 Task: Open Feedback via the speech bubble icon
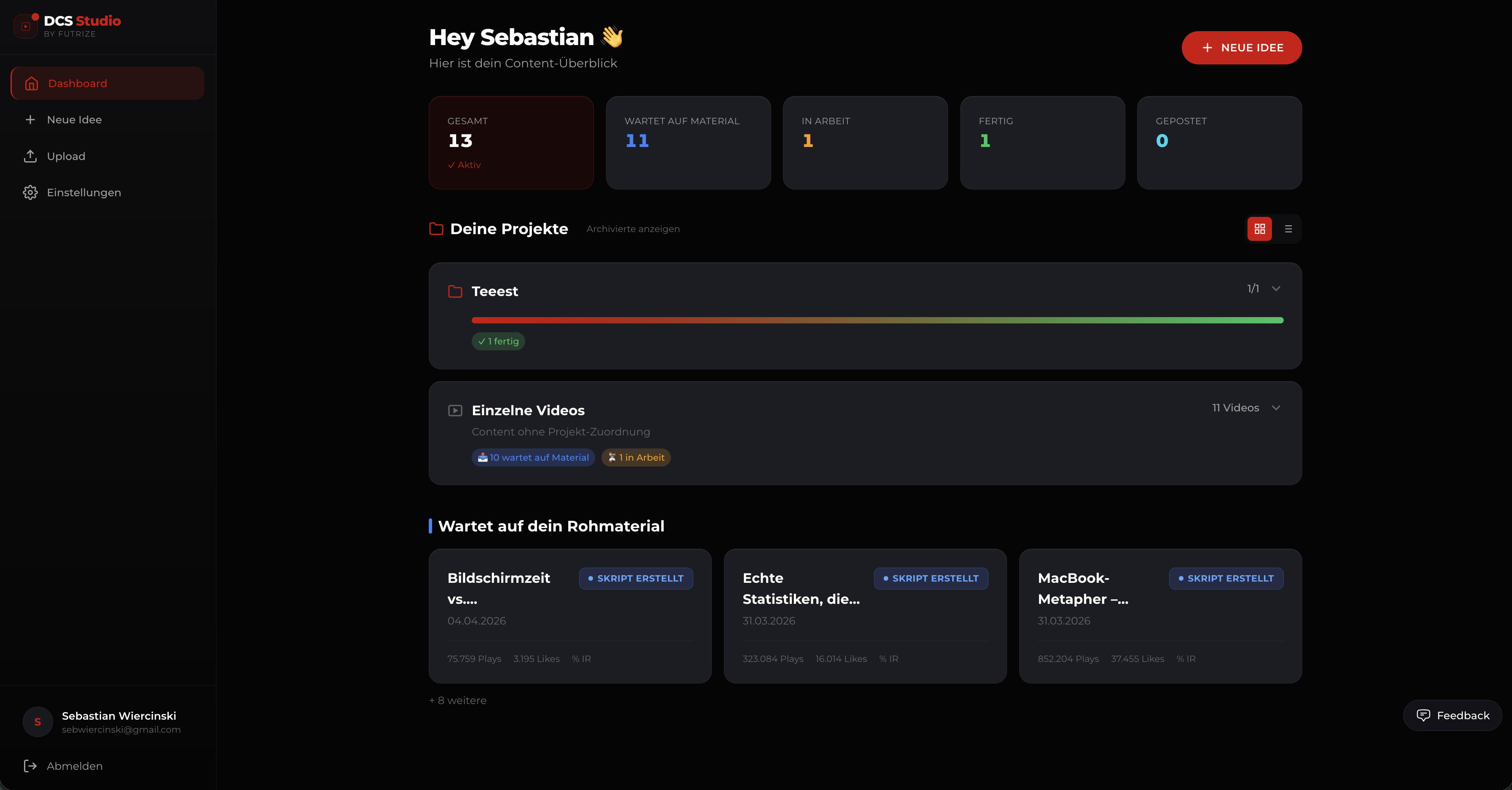[x=1424, y=715]
